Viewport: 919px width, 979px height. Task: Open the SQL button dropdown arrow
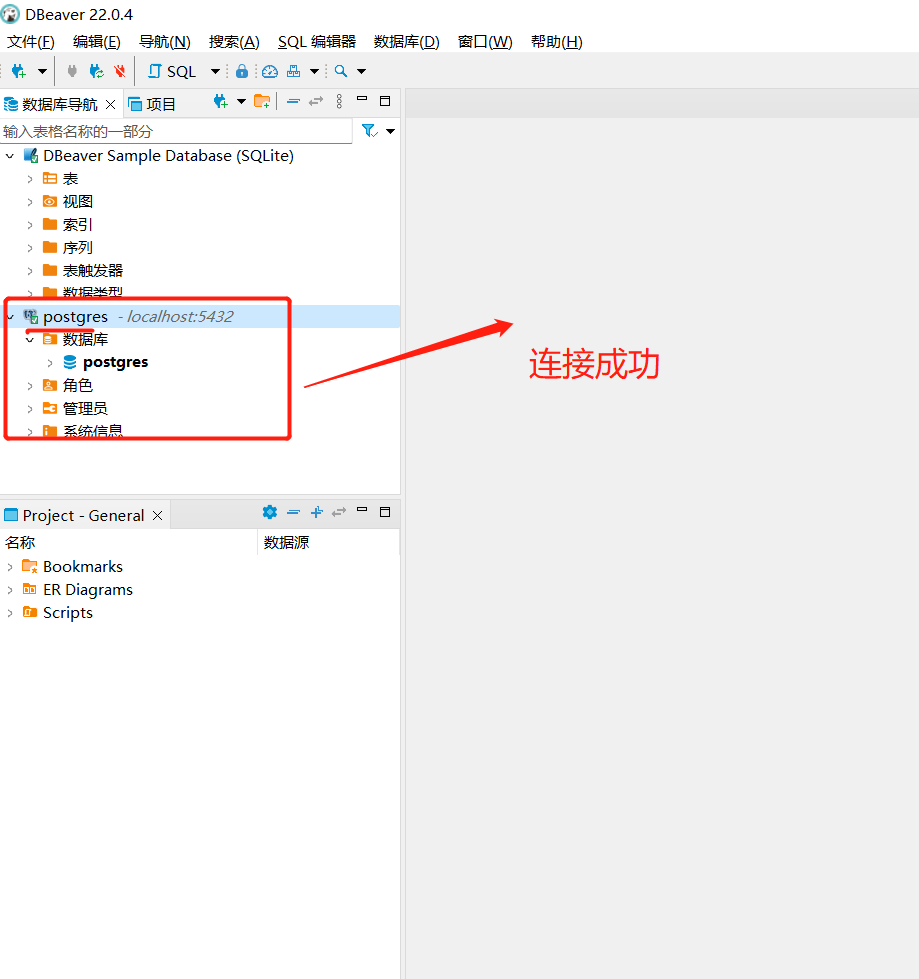click(x=215, y=71)
